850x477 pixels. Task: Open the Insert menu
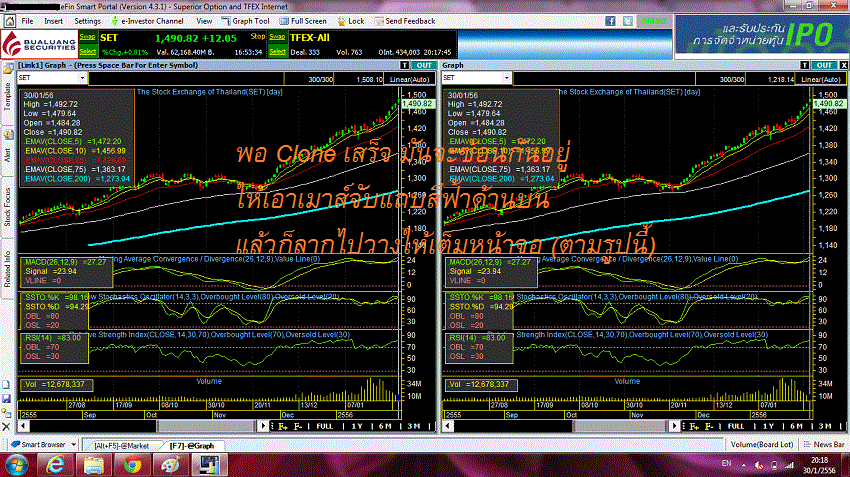(54, 21)
